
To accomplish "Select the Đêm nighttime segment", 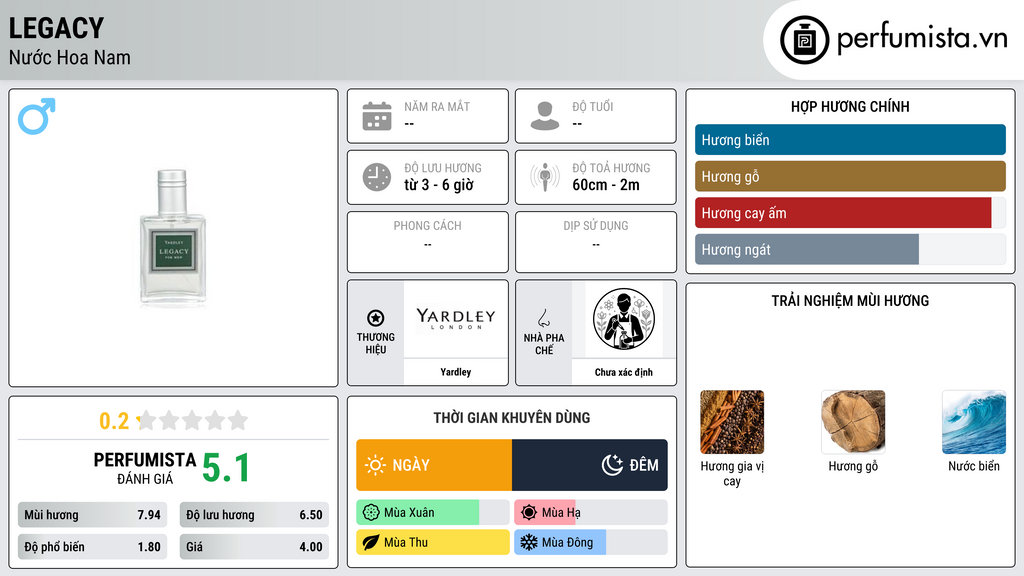I will pos(590,465).
